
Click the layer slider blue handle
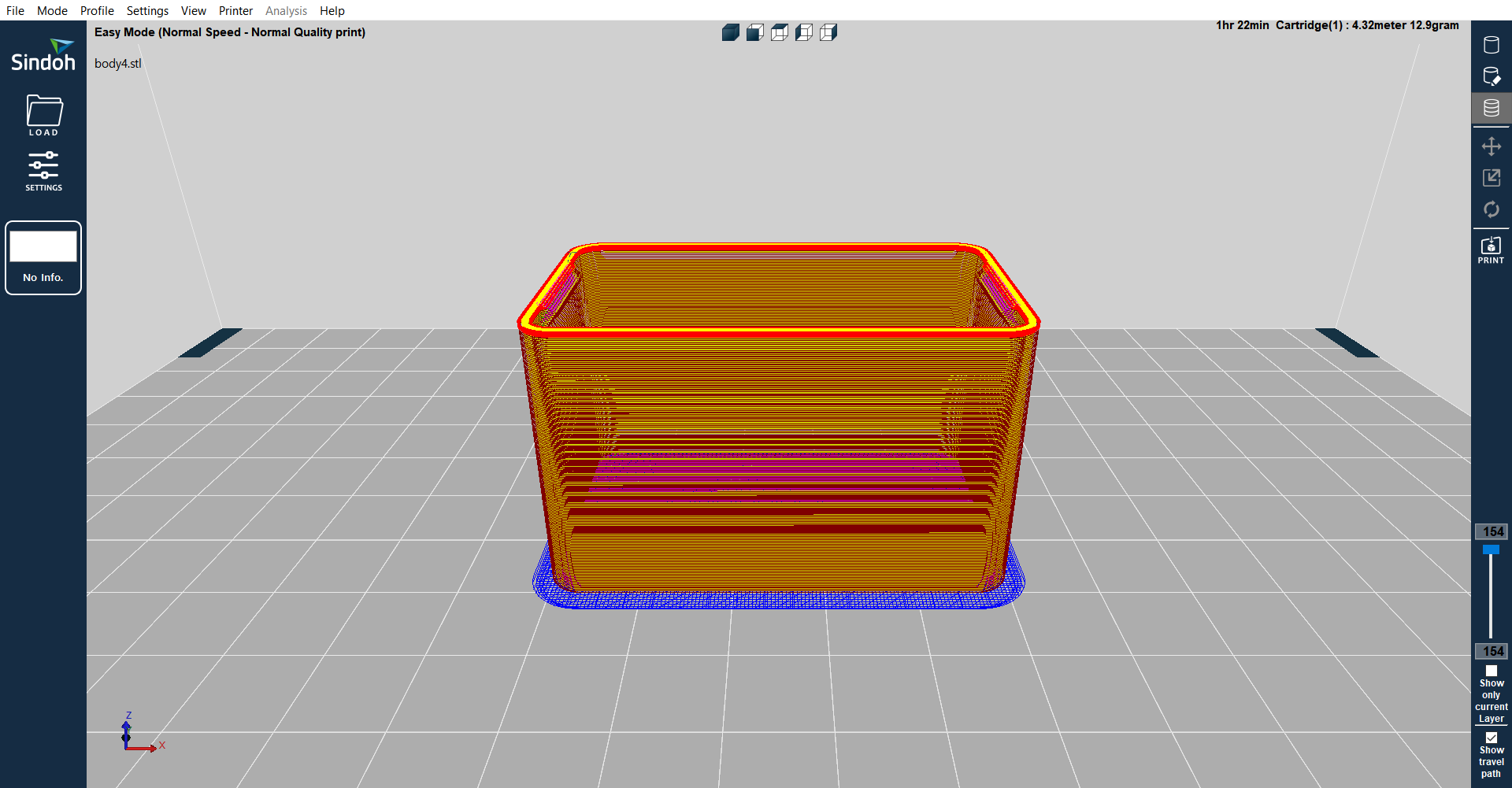(x=1491, y=549)
